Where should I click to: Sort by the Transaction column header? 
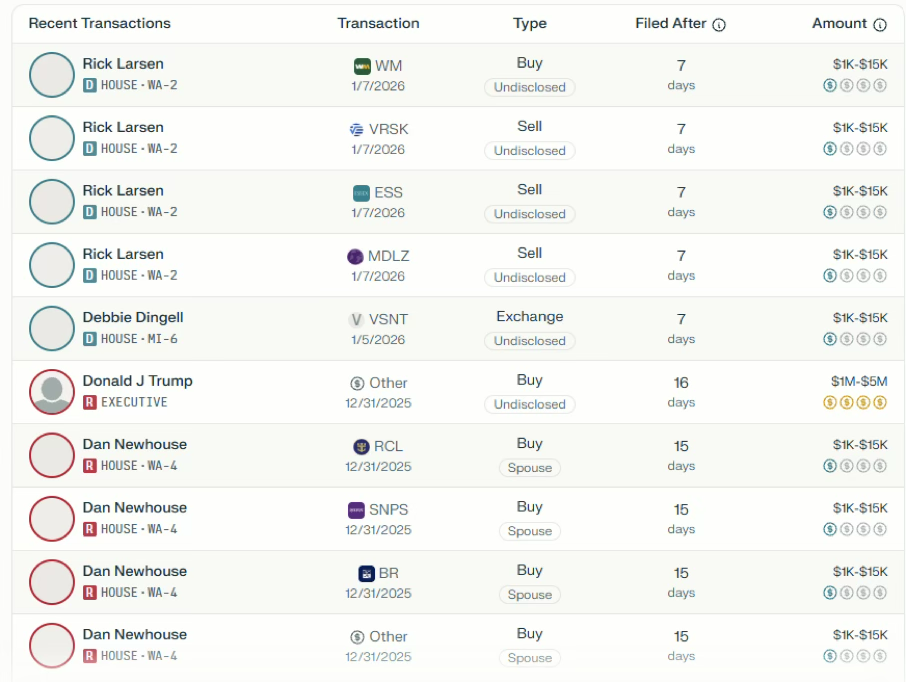pyautogui.click(x=378, y=23)
